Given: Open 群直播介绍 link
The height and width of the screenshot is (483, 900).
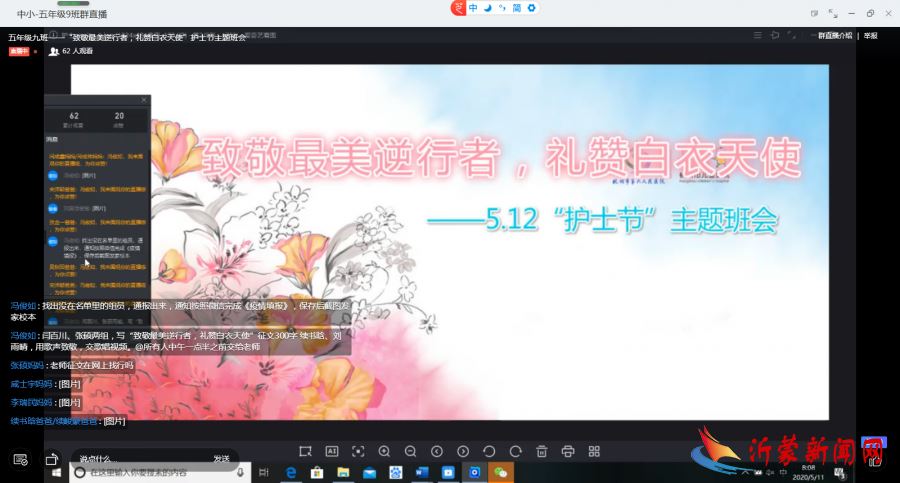Looking at the screenshot, I should pos(835,35).
